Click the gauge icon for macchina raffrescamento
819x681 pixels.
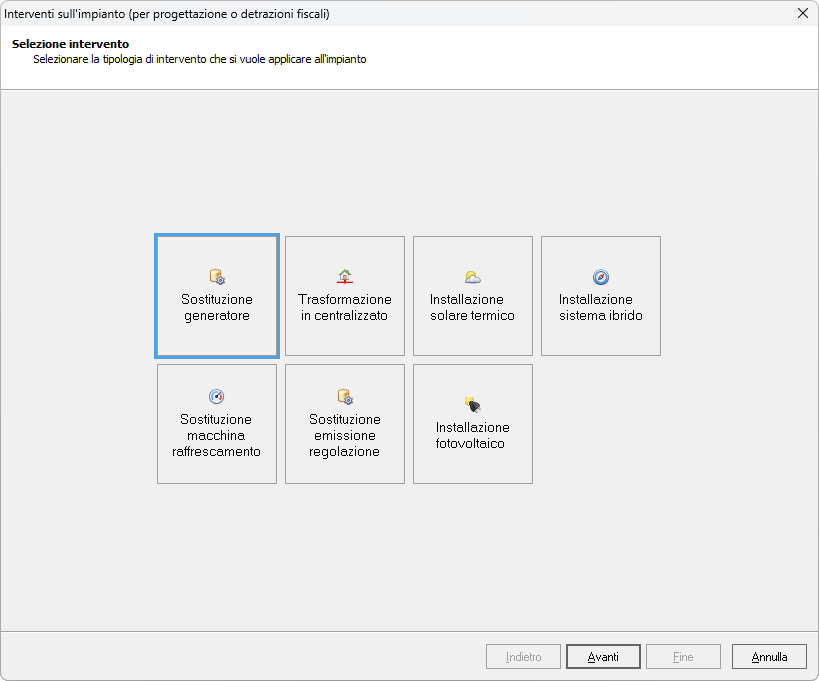[217, 397]
